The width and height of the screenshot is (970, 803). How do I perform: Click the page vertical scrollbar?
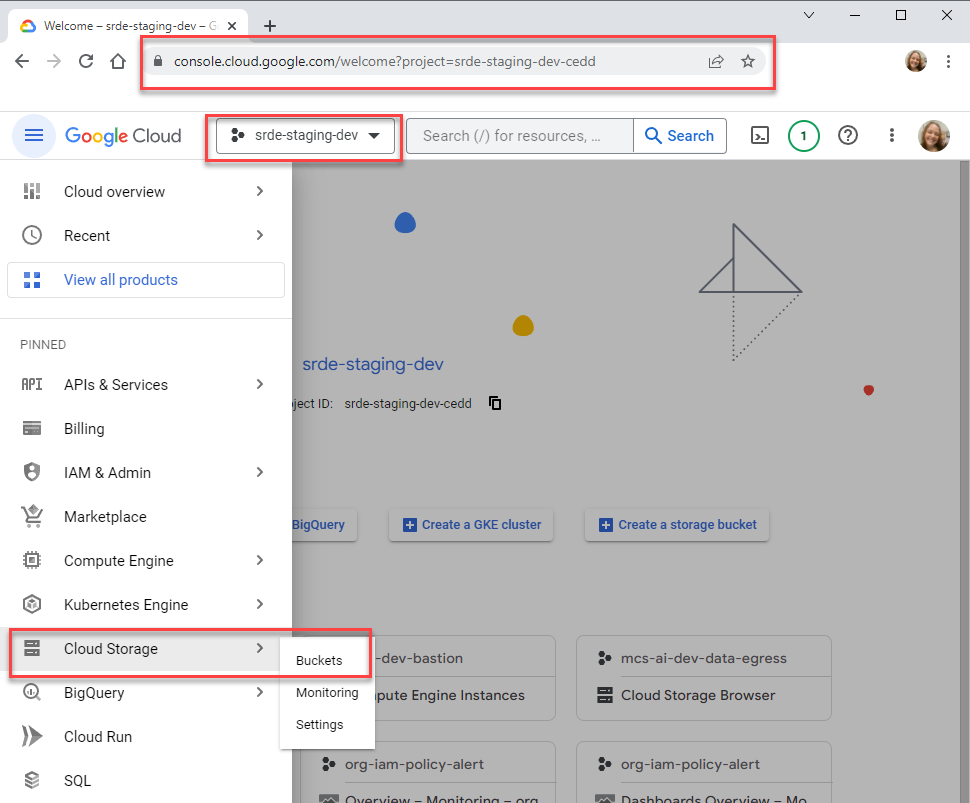pyautogui.click(x=964, y=482)
